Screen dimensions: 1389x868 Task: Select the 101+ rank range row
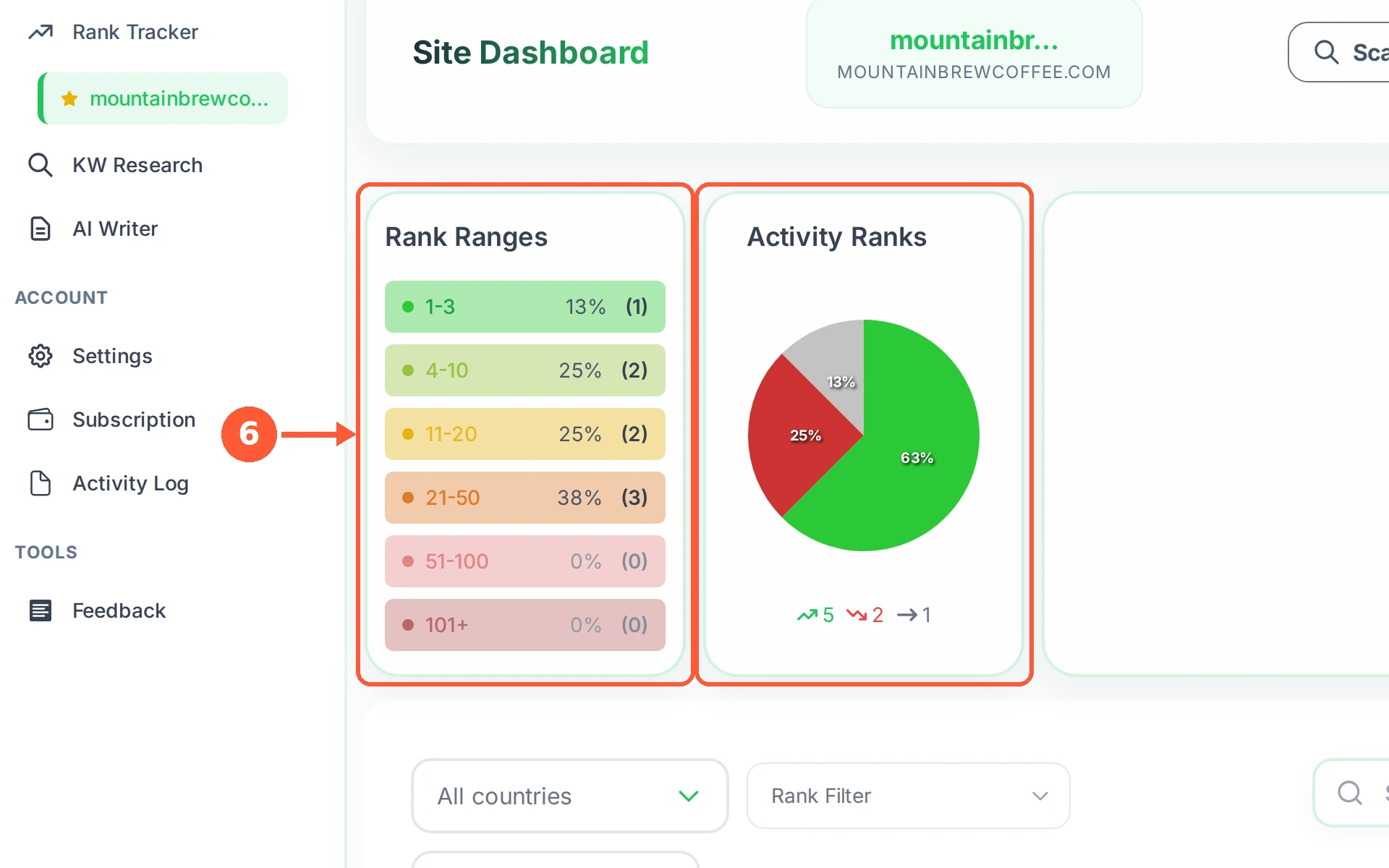(x=525, y=625)
